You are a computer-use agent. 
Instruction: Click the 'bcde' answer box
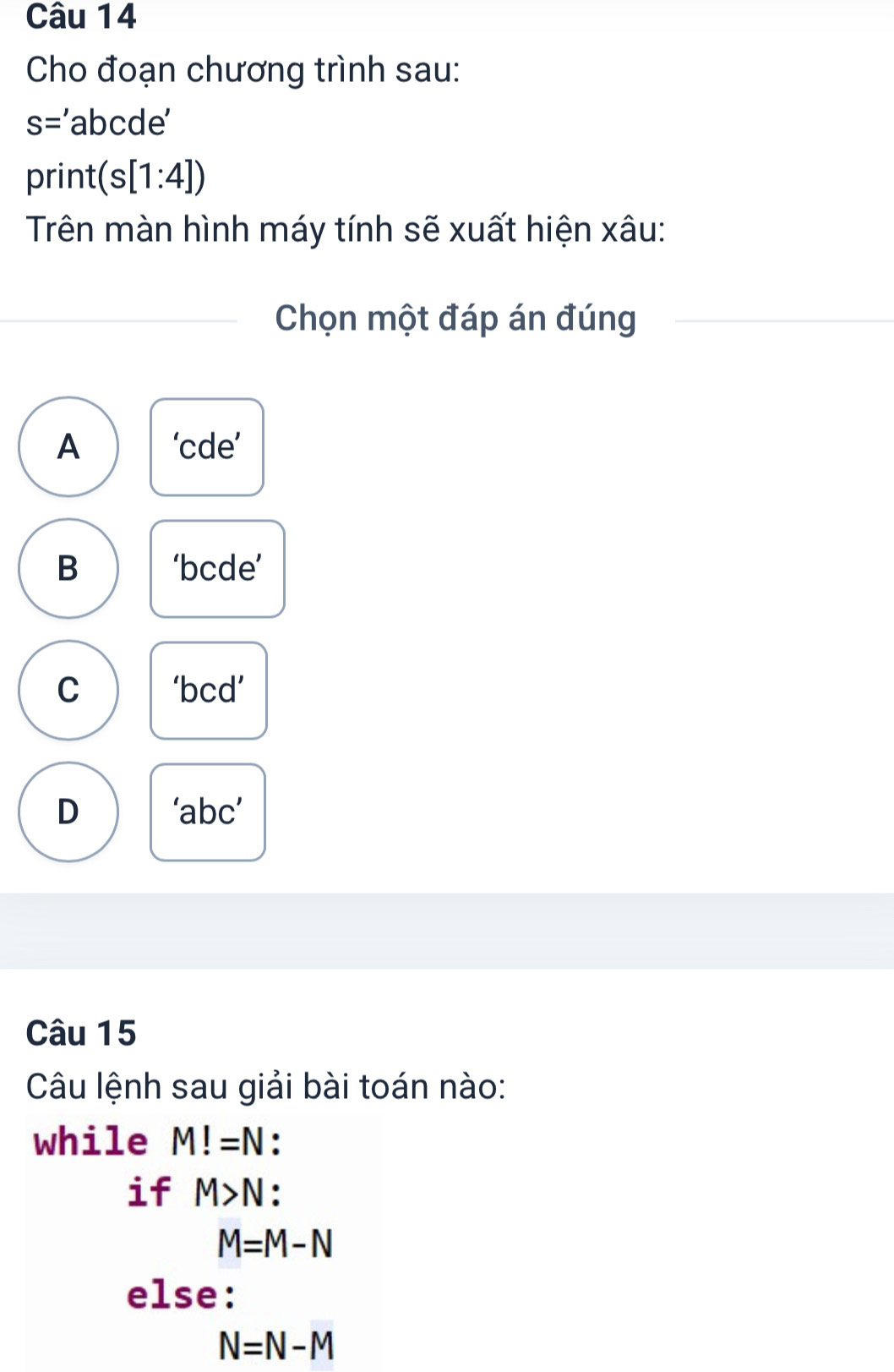click(x=217, y=568)
